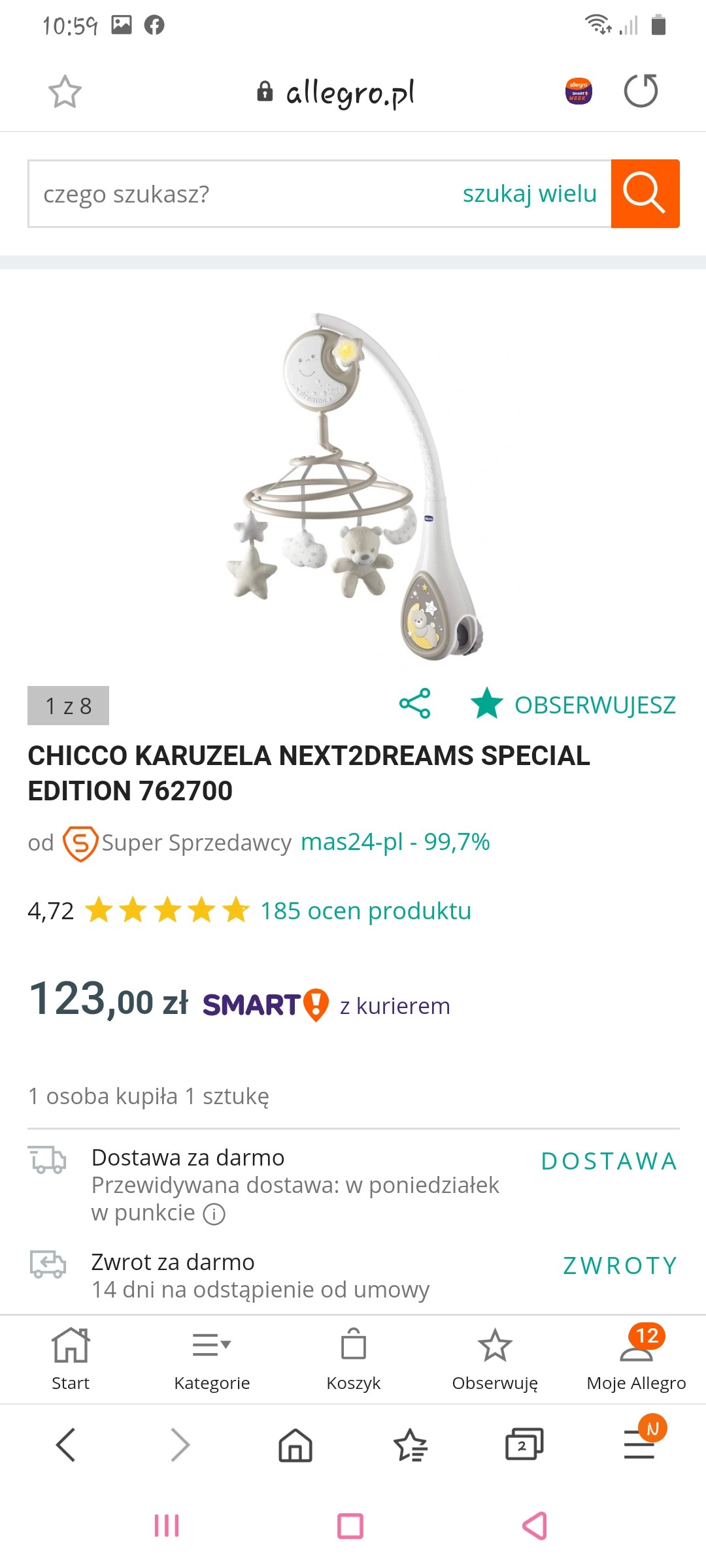Open browser tabs switcher showing 2
The height and width of the screenshot is (1568, 706).
[x=524, y=1444]
